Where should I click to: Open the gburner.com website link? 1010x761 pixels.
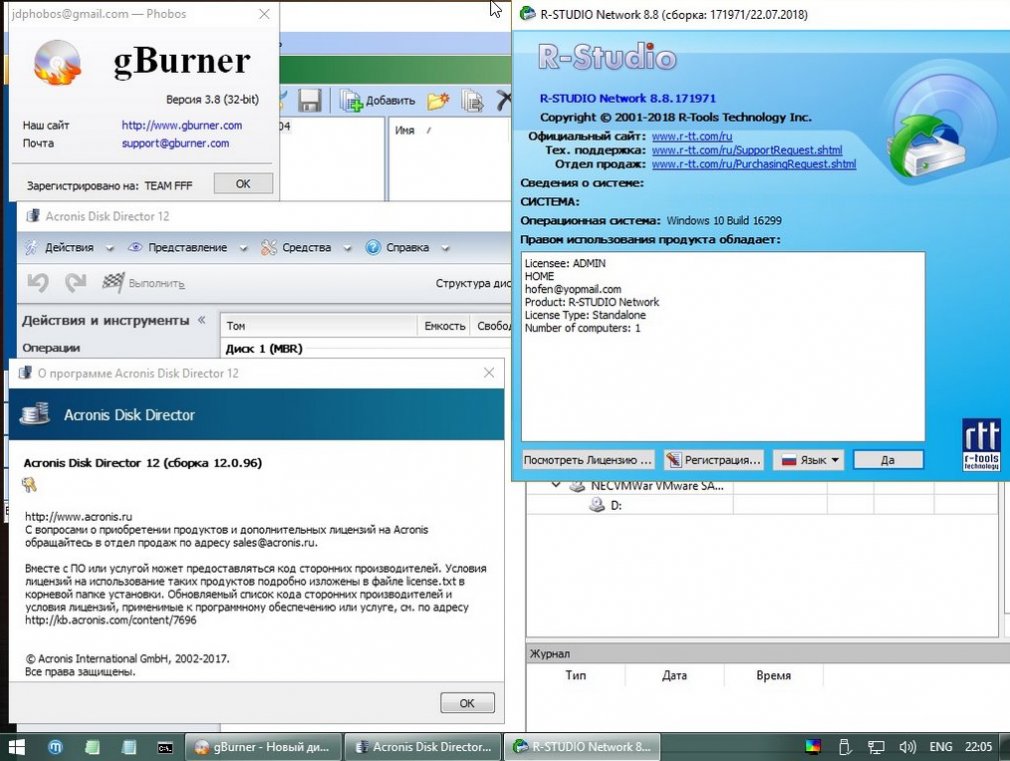click(x=182, y=125)
